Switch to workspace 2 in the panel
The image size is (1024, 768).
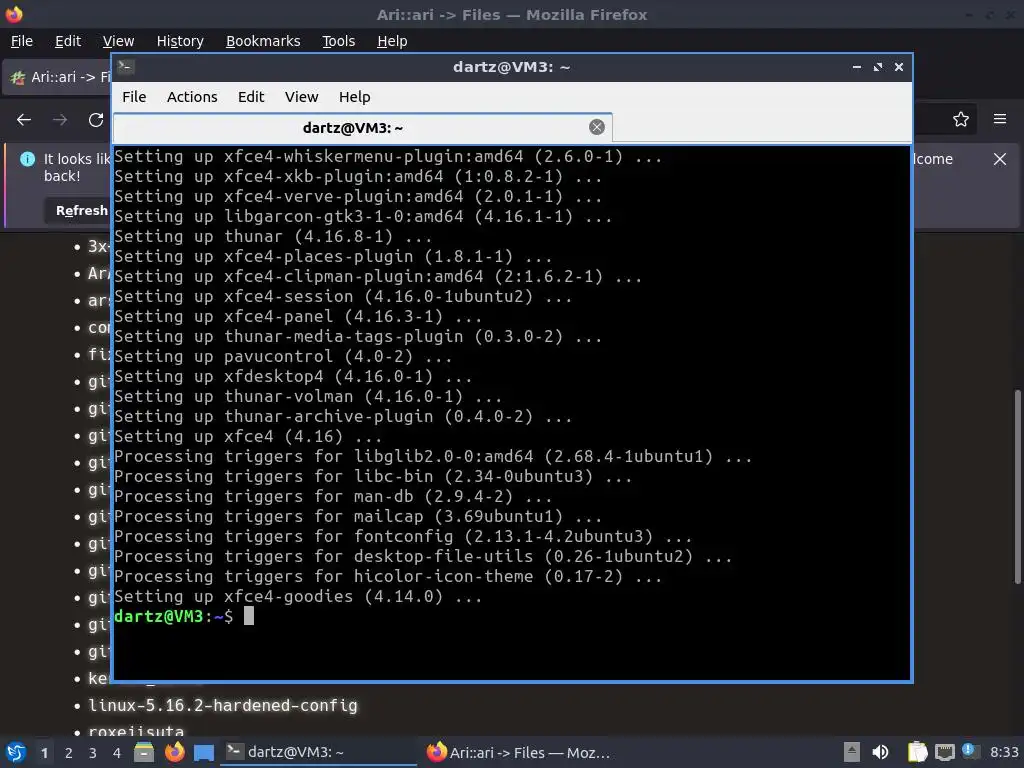[x=69, y=753]
